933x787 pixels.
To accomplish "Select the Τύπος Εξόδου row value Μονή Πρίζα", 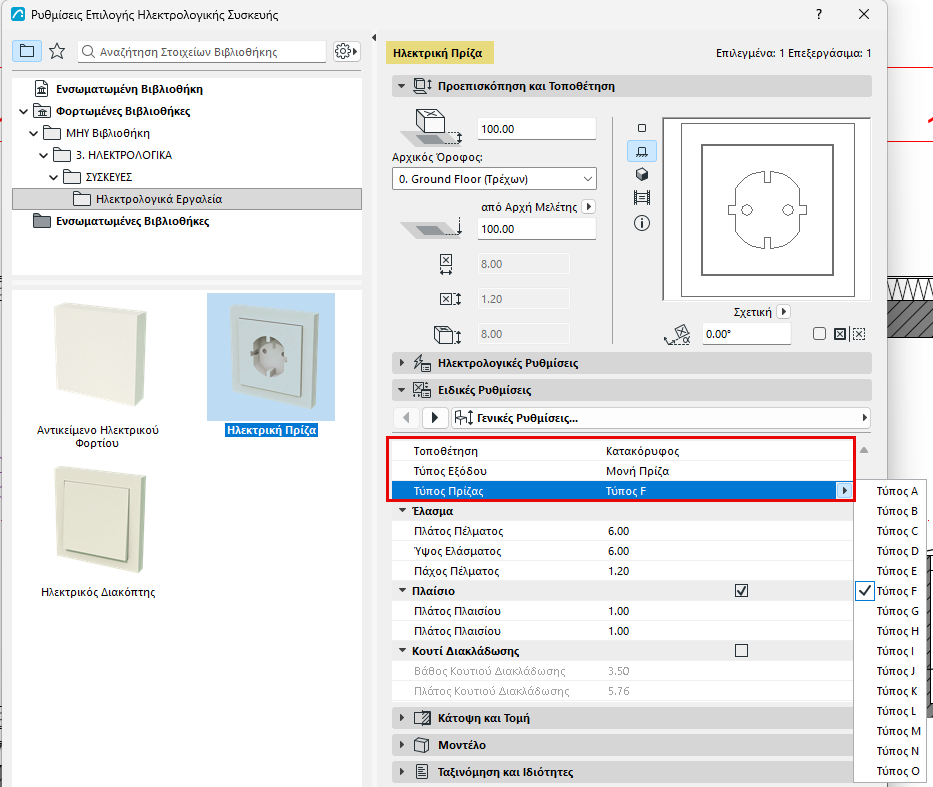I will pyautogui.click(x=637, y=471).
